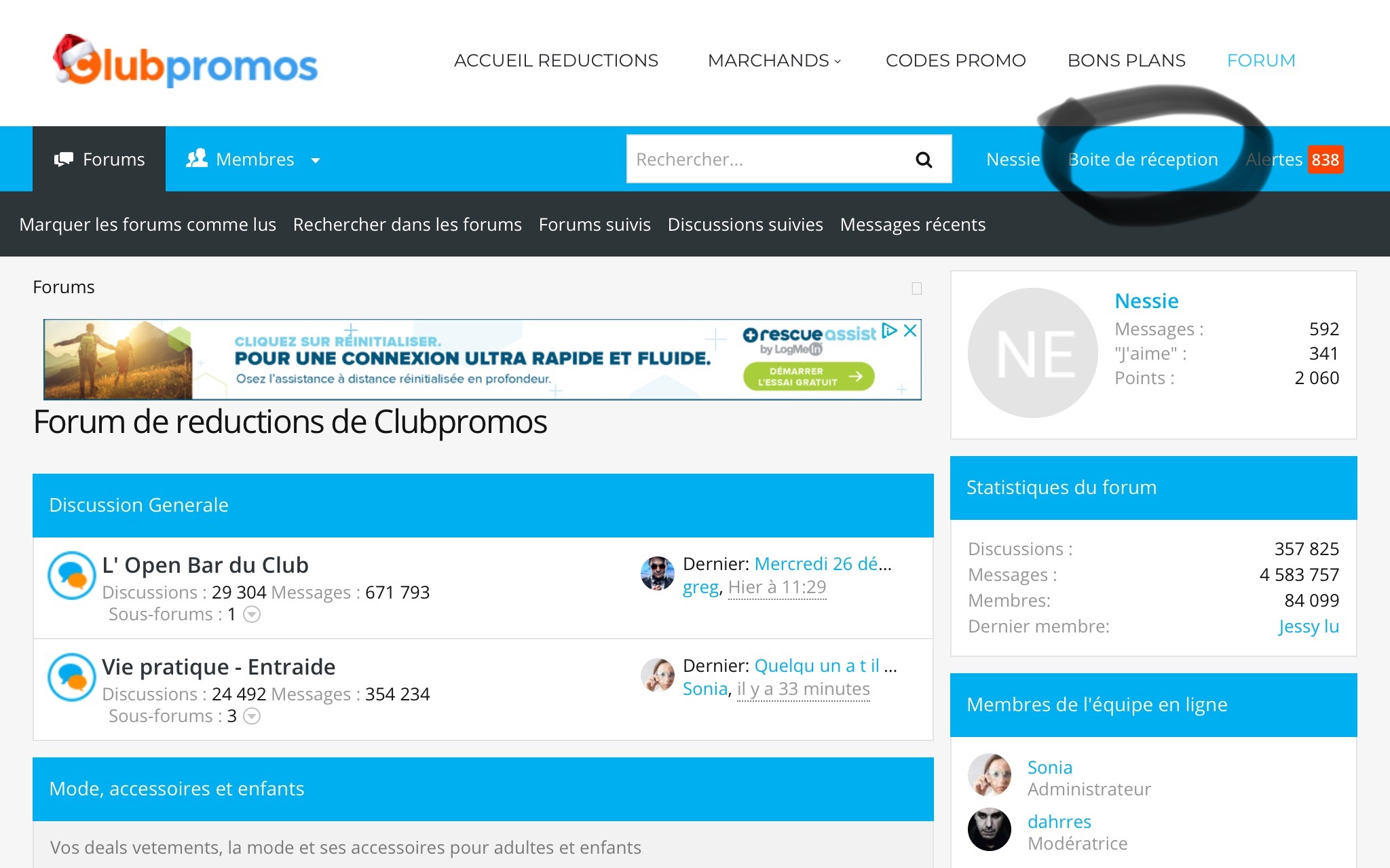This screenshot has width=1390, height=868.
Task: Open Boite de réception link
Action: tap(1143, 159)
